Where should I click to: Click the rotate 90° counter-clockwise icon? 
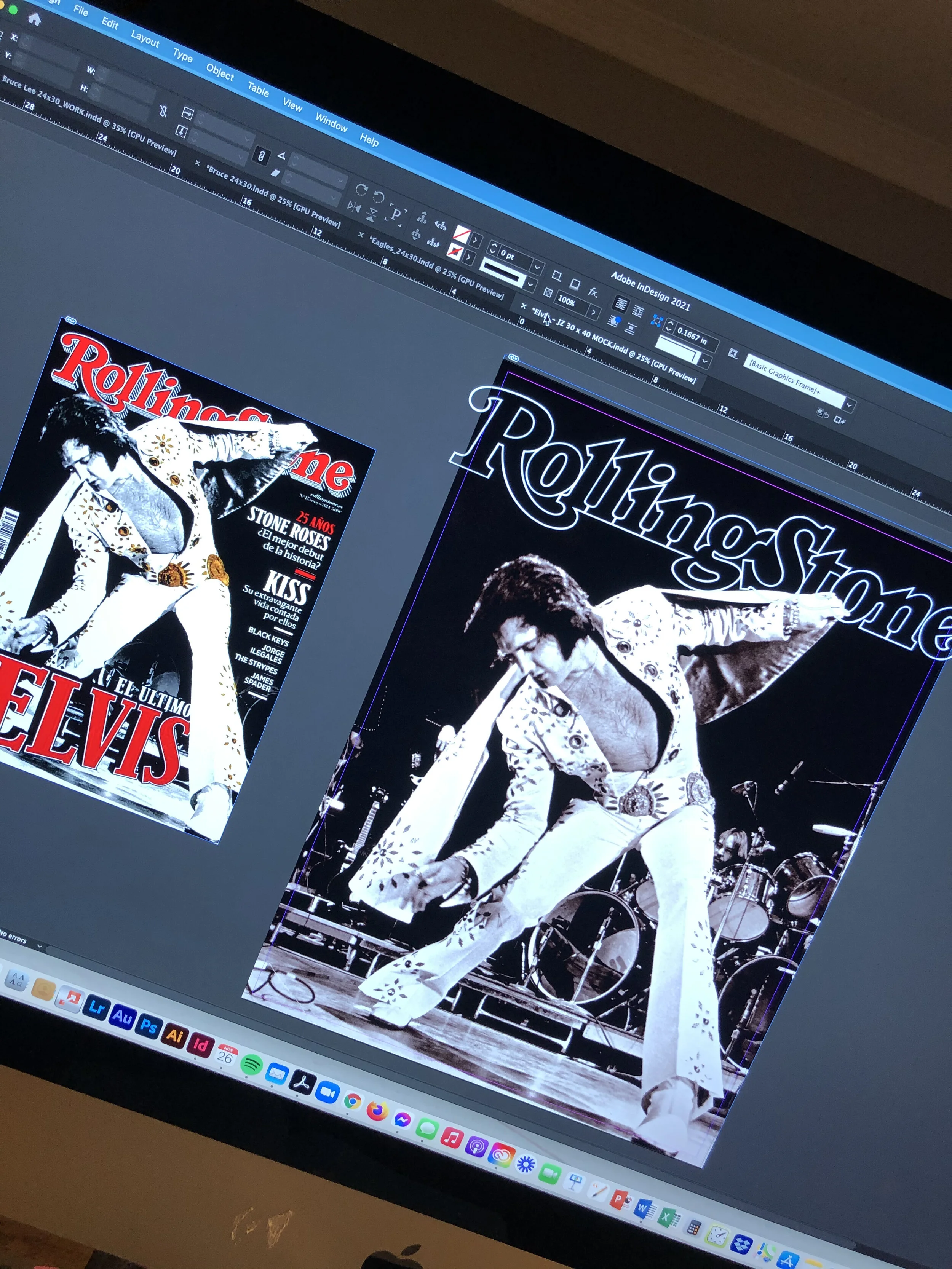tap(379, 197)
